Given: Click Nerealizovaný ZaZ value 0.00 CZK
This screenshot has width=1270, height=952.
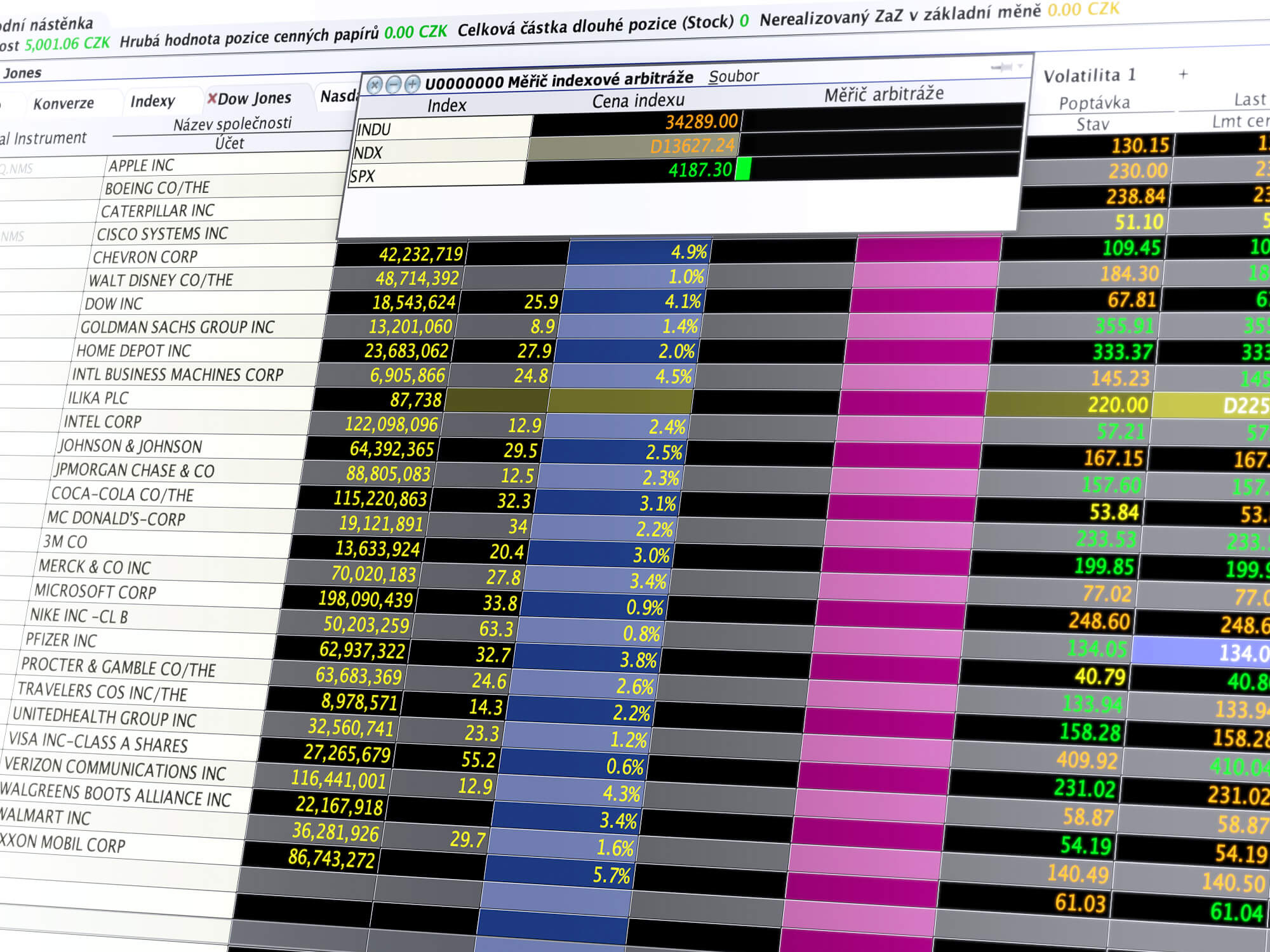Looking at the screenshot, I should pos(1083,10).
